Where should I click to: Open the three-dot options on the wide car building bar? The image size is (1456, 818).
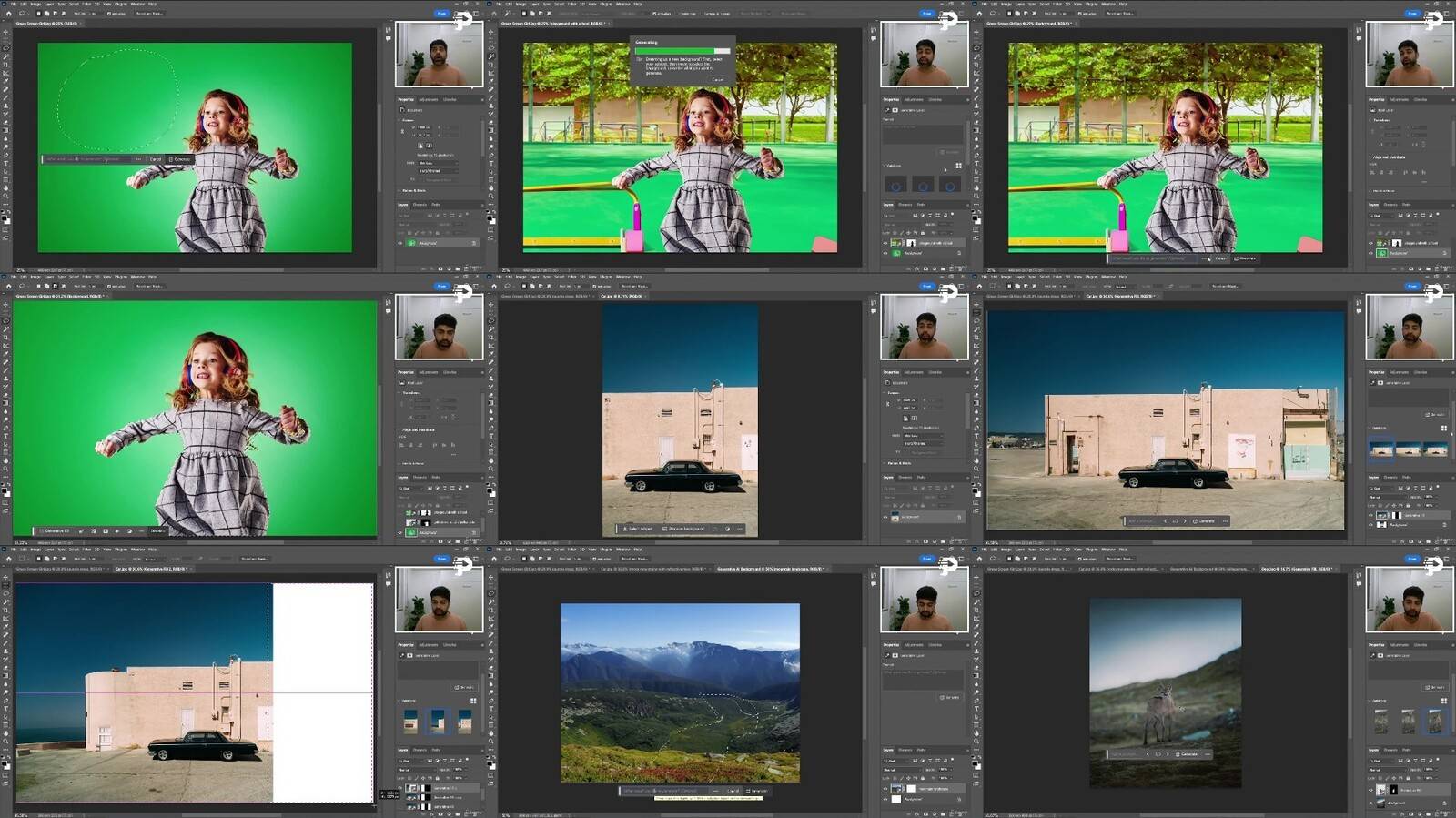pyautogui.click(x=1225, y=521)
